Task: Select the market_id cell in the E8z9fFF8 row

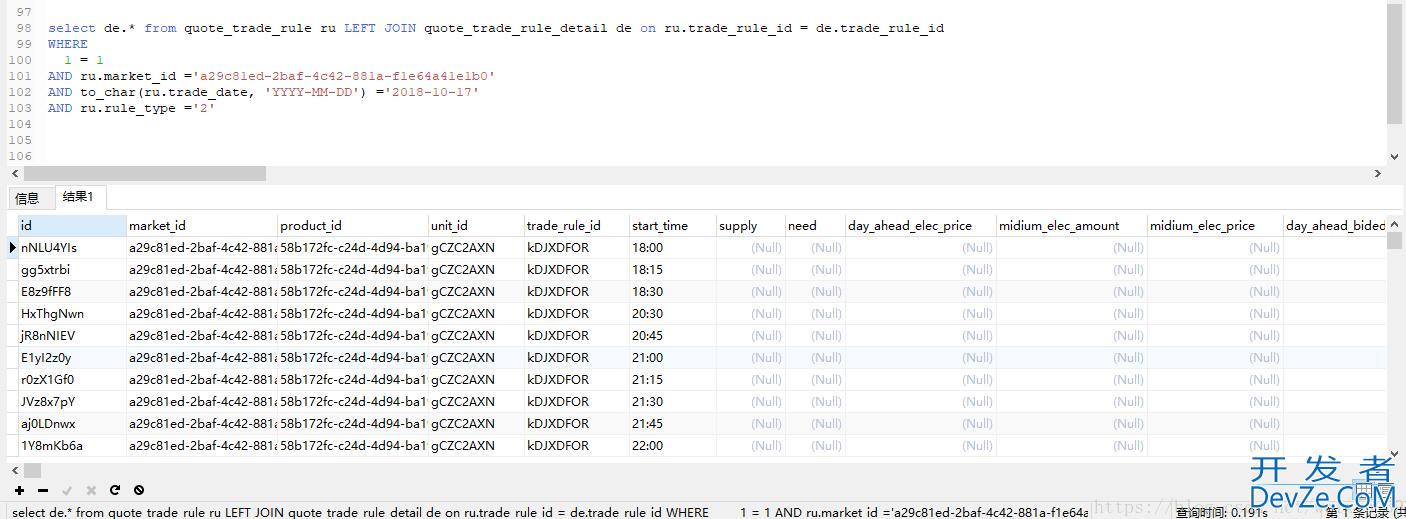Action: pyautogui.click(x=202, y=291)
